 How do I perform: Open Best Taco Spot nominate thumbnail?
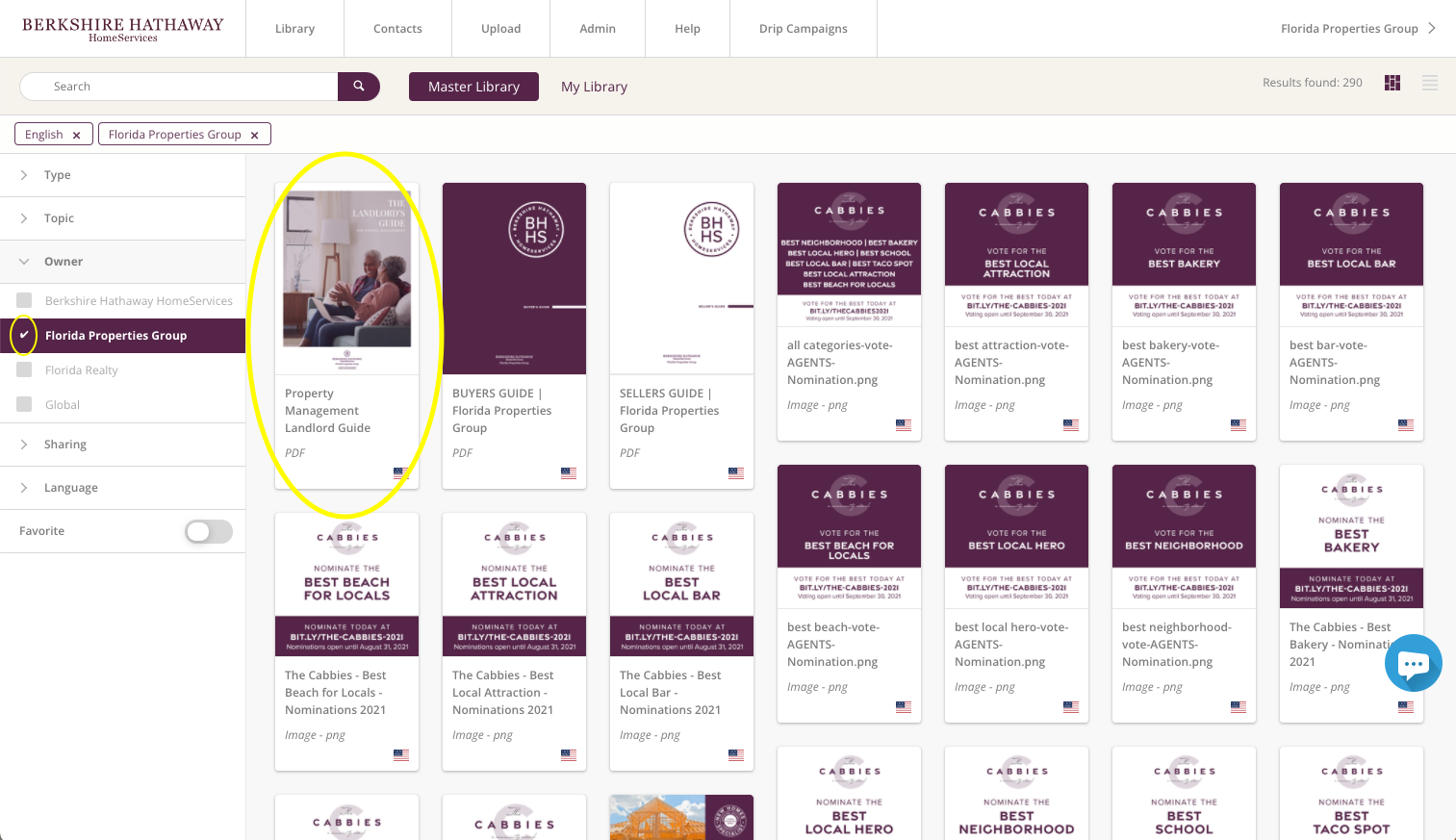point(1351,793)
